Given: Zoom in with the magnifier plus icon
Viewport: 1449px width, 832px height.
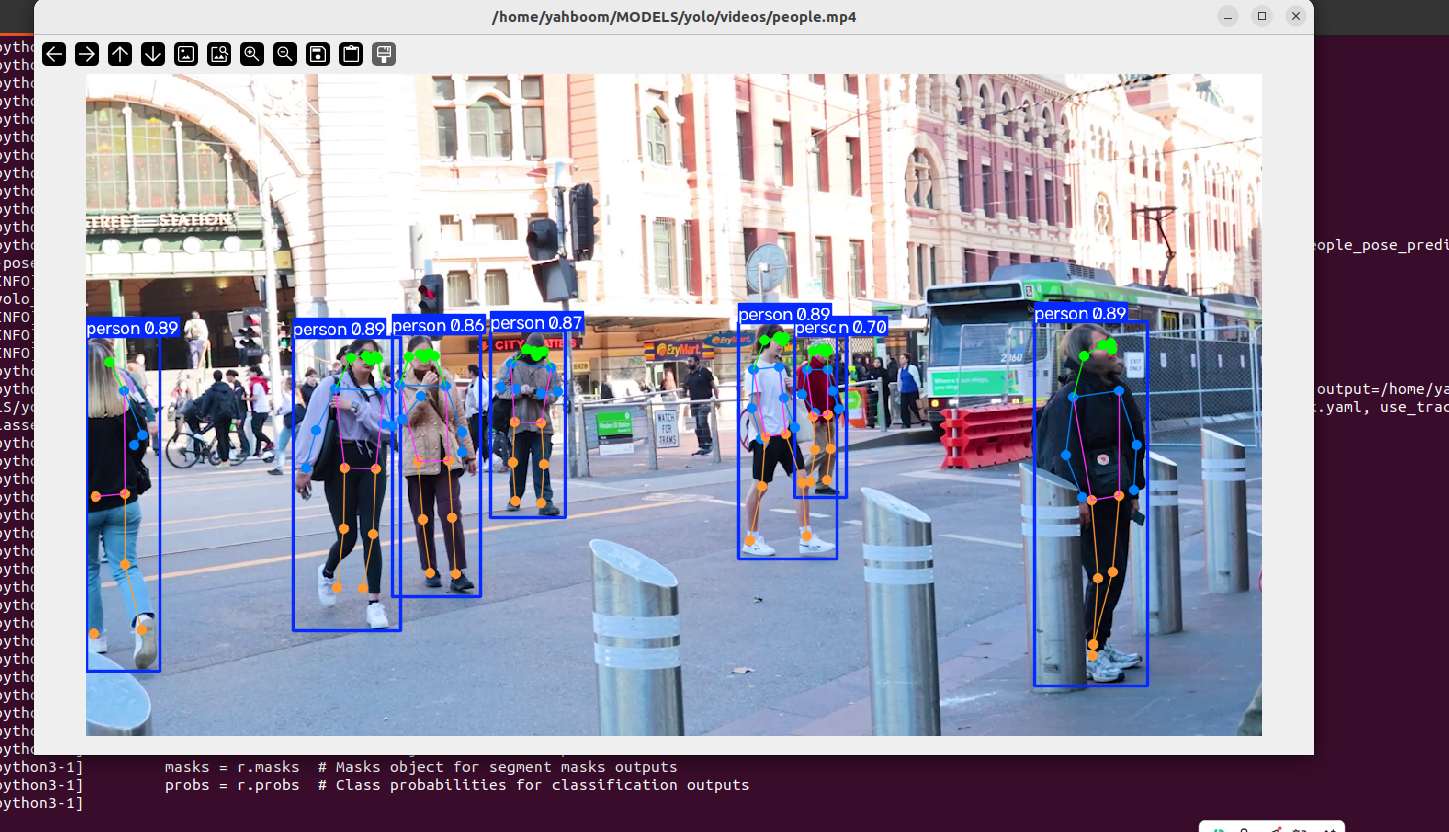Looking at the screenshot, I should (252, 54).
